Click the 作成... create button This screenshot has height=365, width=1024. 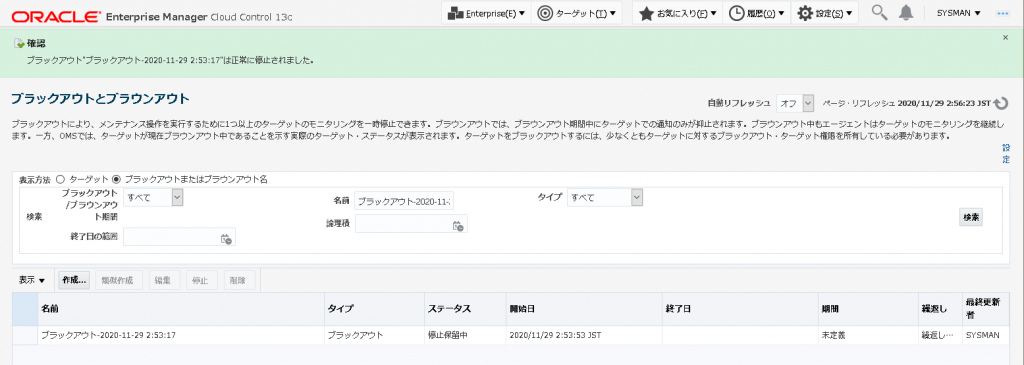tap(74, 280)
